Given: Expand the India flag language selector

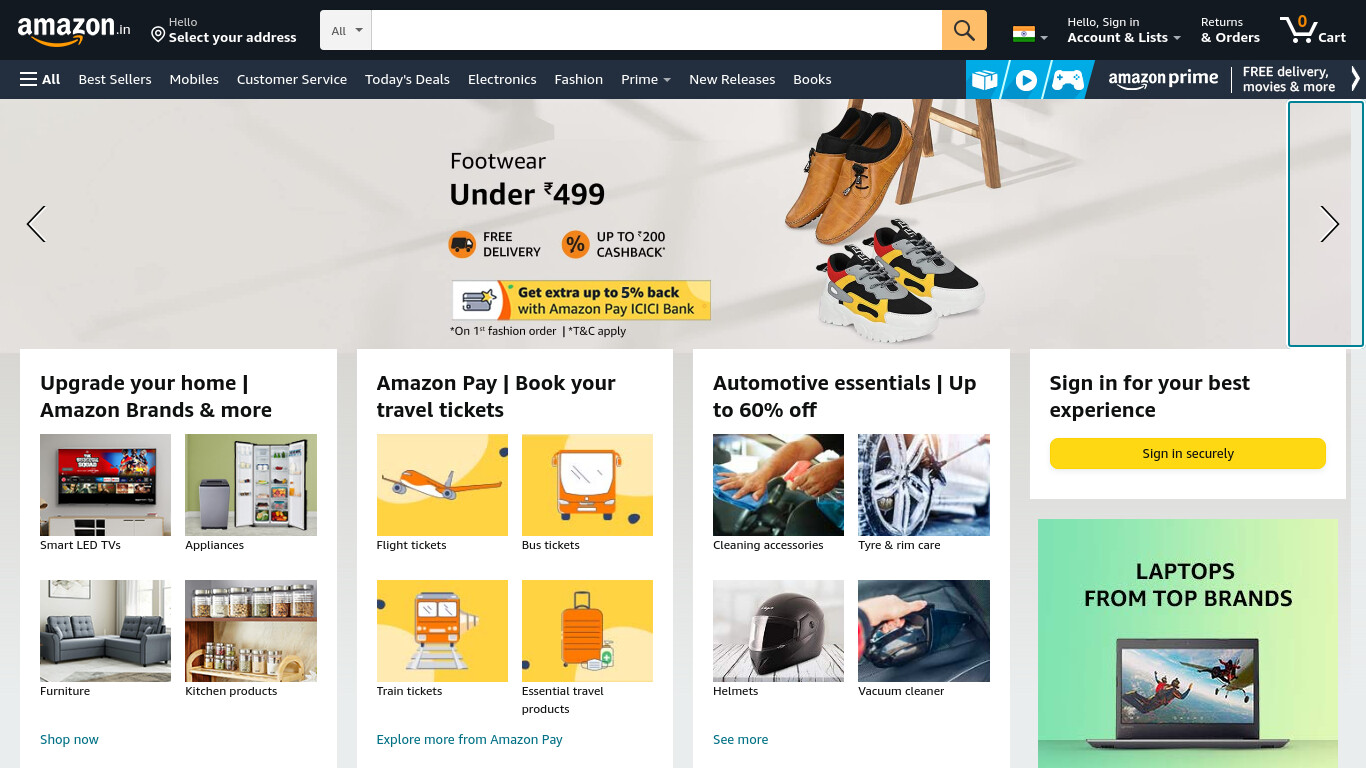Looking at the screenshot, I should pos(1030,34).
